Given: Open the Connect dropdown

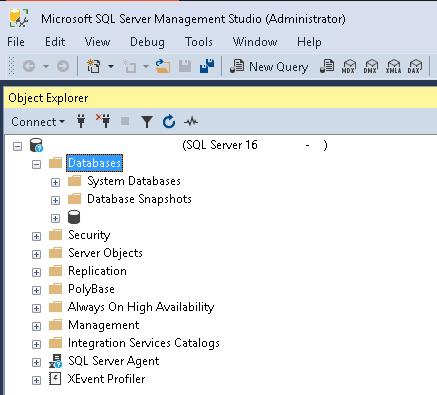Looking at the screenshot, I should (38, 122).
